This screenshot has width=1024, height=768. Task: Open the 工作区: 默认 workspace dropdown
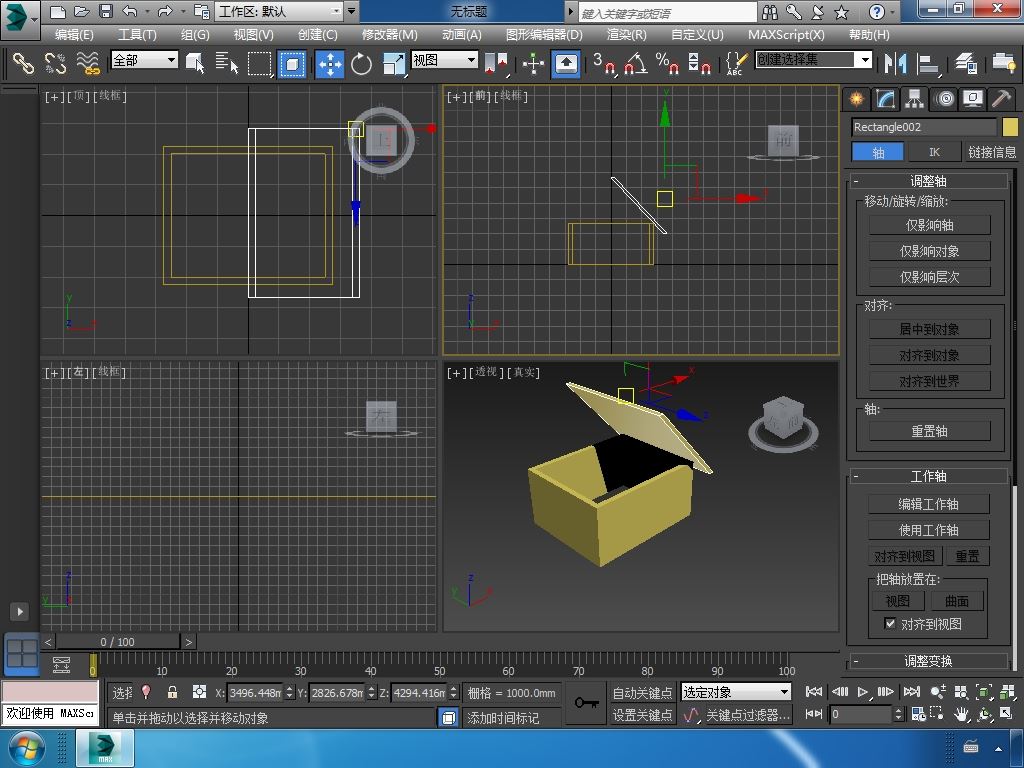tap(279, 11)
